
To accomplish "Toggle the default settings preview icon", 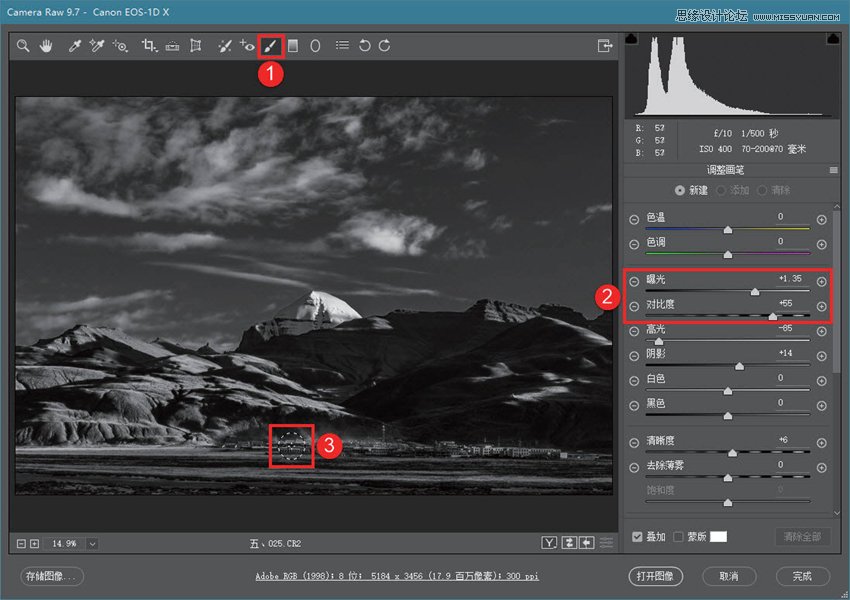I will [x=607, y=543].
